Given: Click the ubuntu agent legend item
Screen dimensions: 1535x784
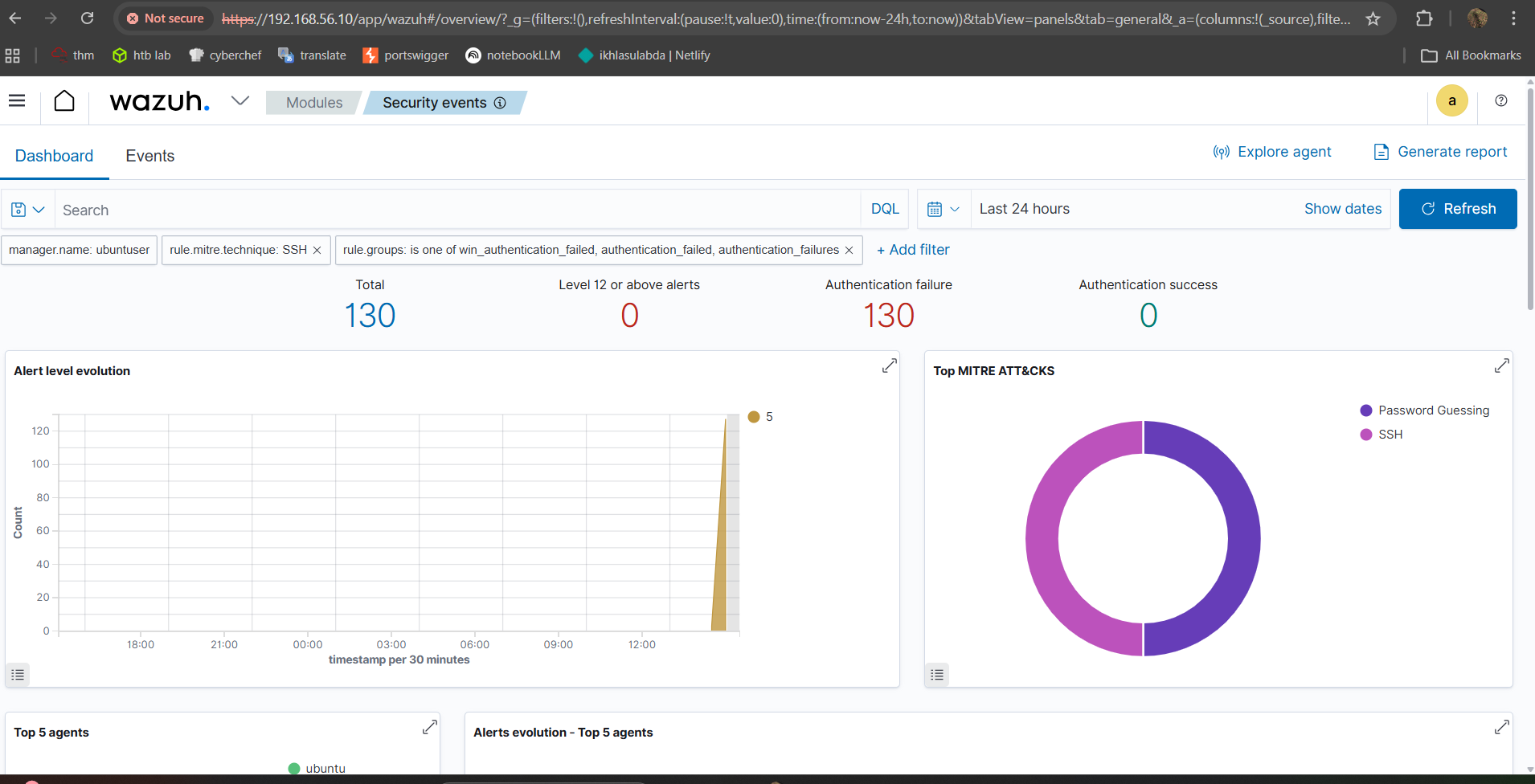Looking at the screenshot, I should tap(317, 768).
